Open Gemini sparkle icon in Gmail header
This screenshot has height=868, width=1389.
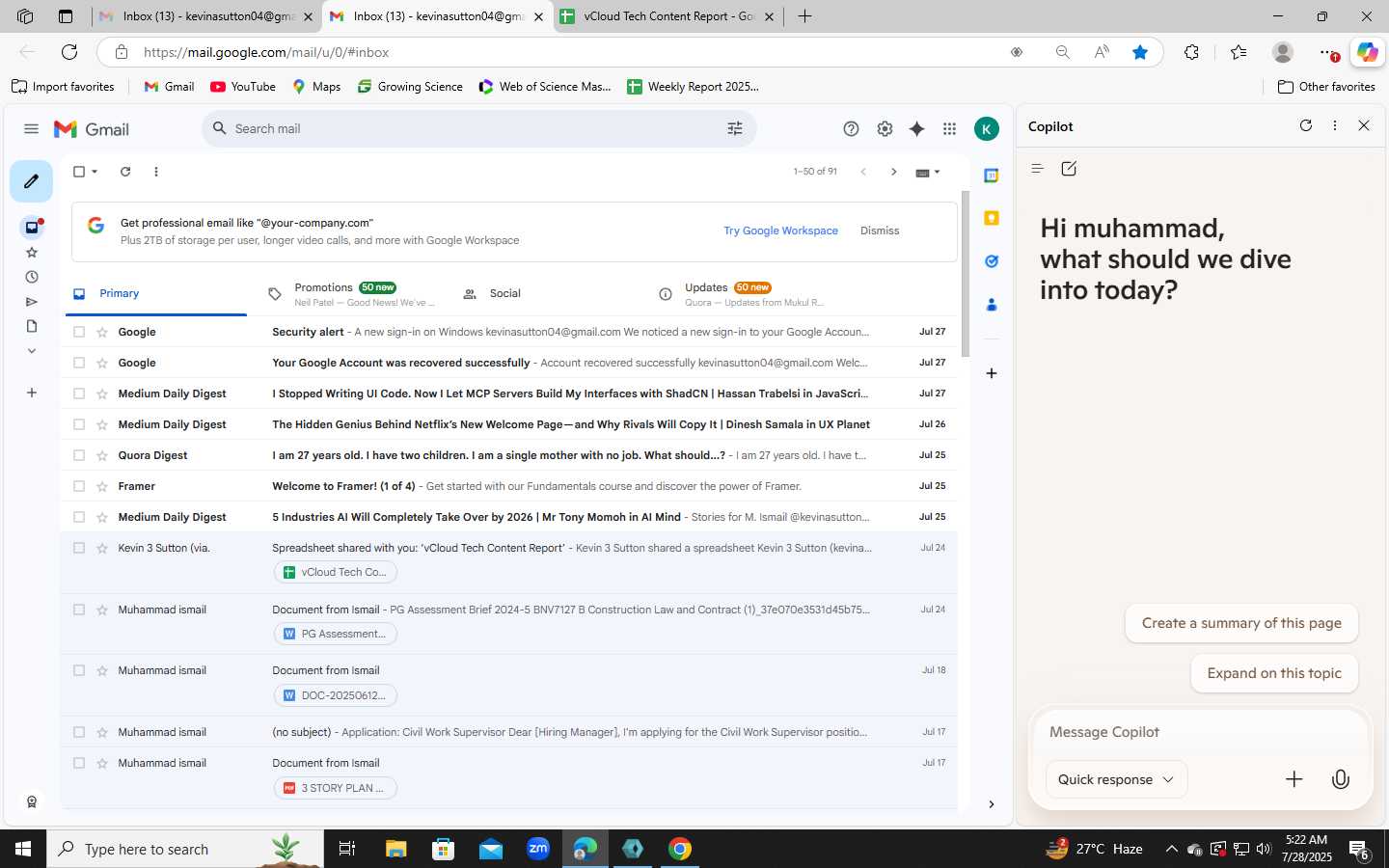tap(917, 129)
